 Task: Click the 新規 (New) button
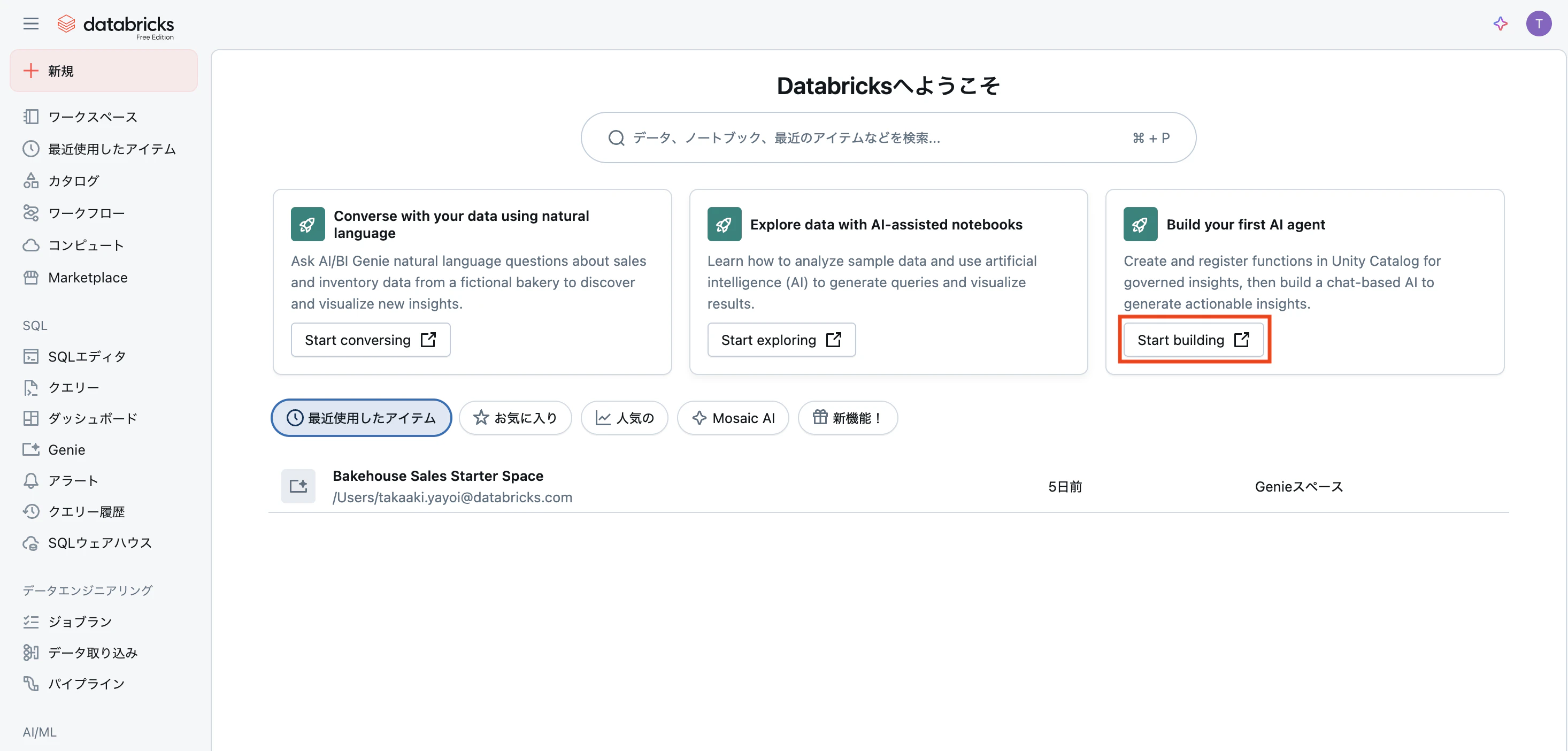click(x=103, y=71)
